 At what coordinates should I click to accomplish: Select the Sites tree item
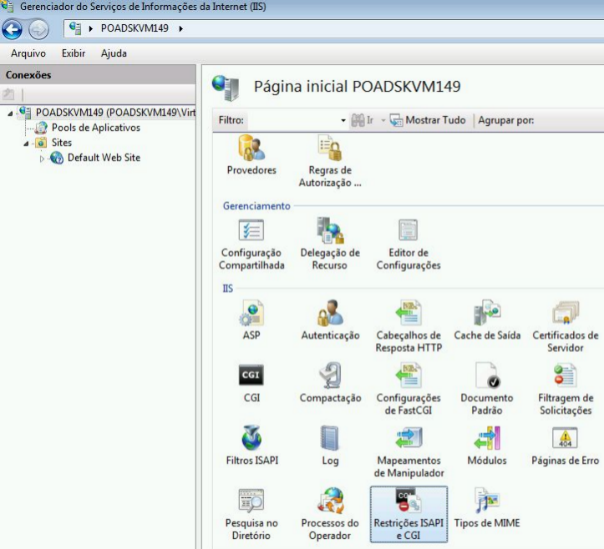click(62, 143)
